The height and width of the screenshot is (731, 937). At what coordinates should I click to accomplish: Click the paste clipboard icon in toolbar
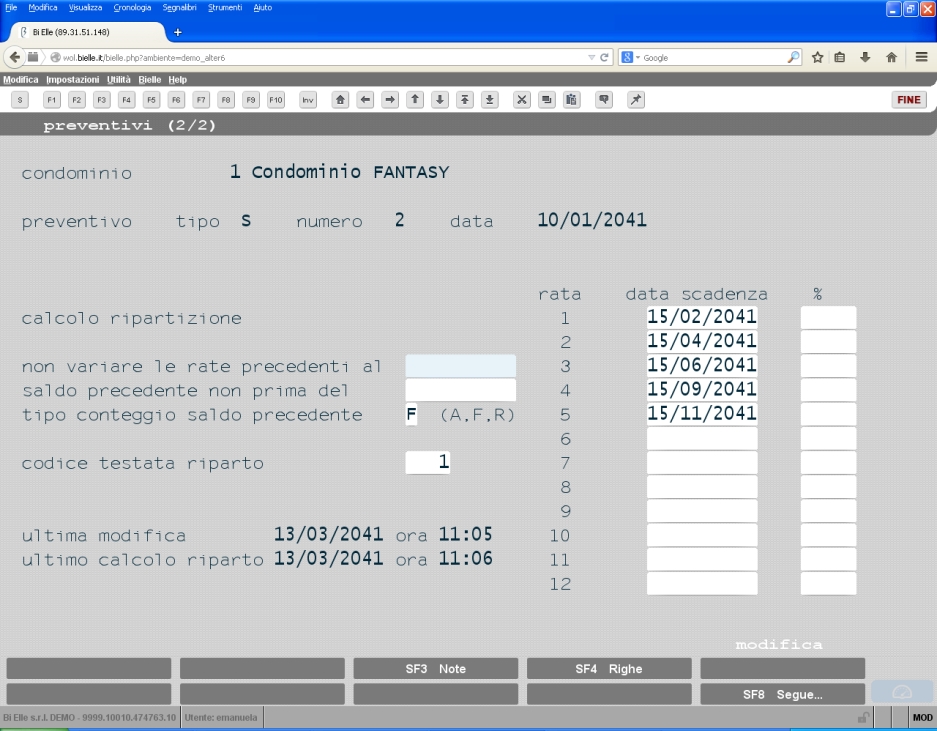click(571, 100)
